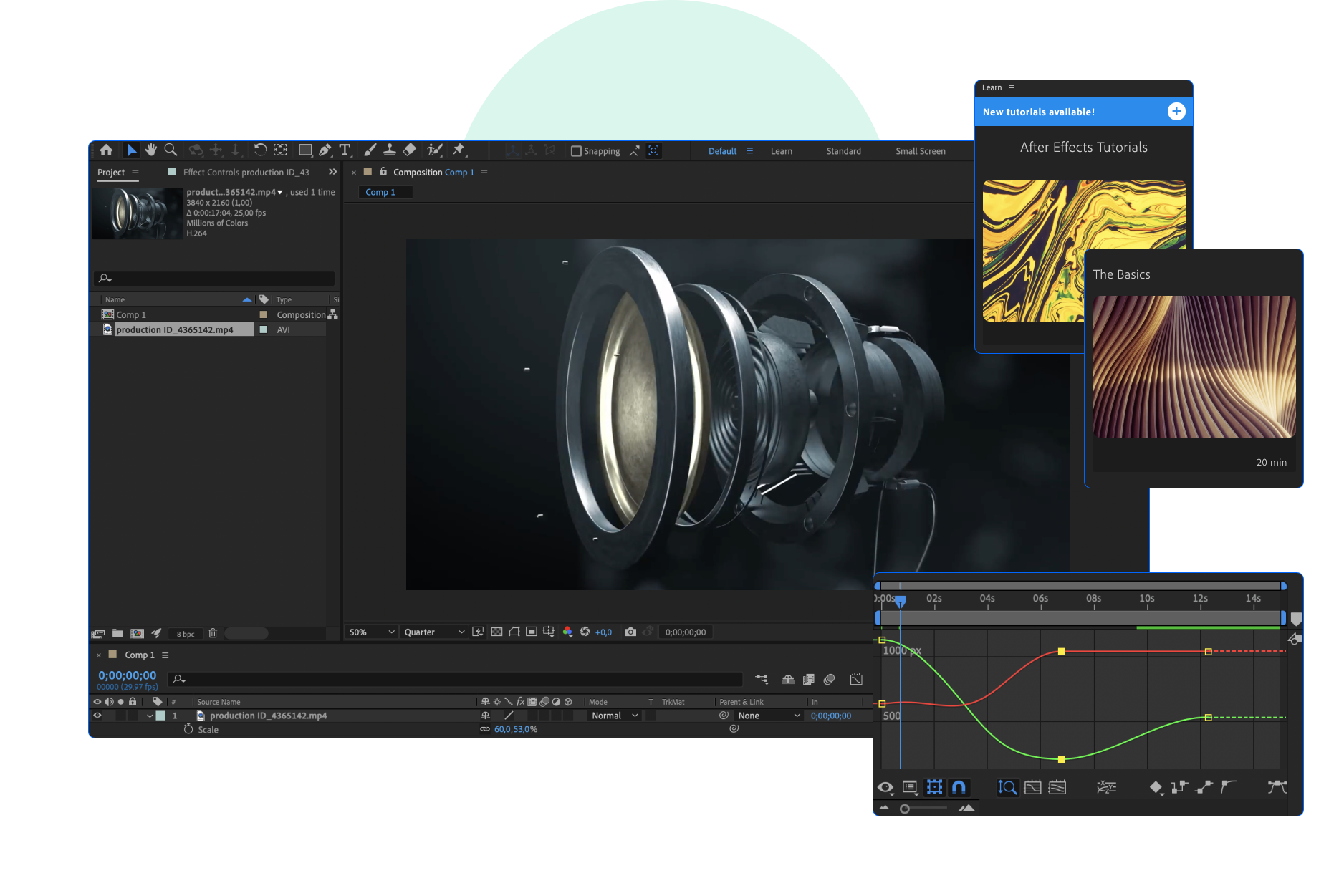
Task: Select the Eraser tool
Action: pos(410,150)
